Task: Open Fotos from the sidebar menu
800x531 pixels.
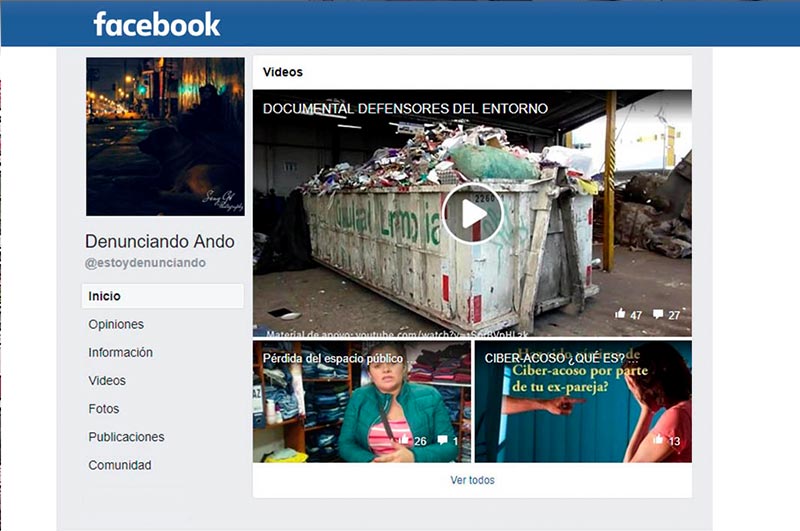Action: click(103, 408)
